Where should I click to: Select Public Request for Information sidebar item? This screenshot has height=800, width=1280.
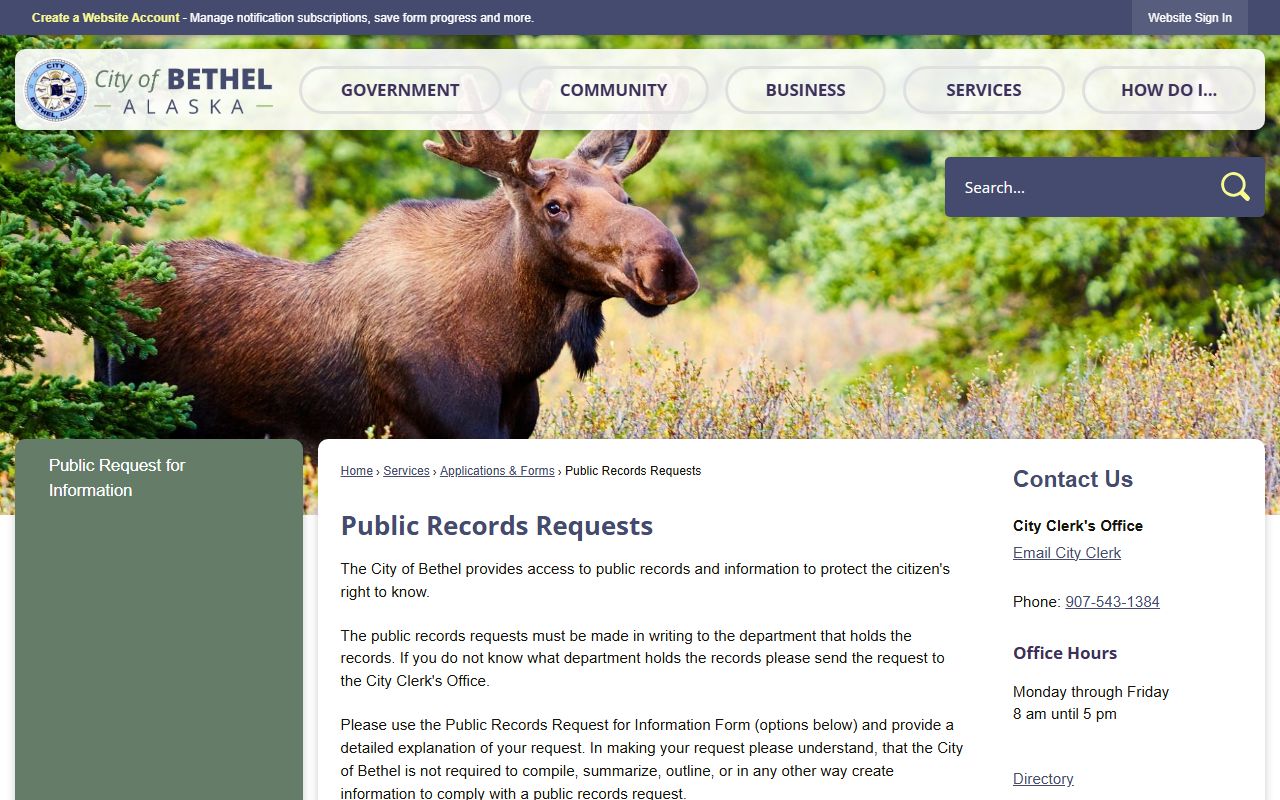(117, 478)
